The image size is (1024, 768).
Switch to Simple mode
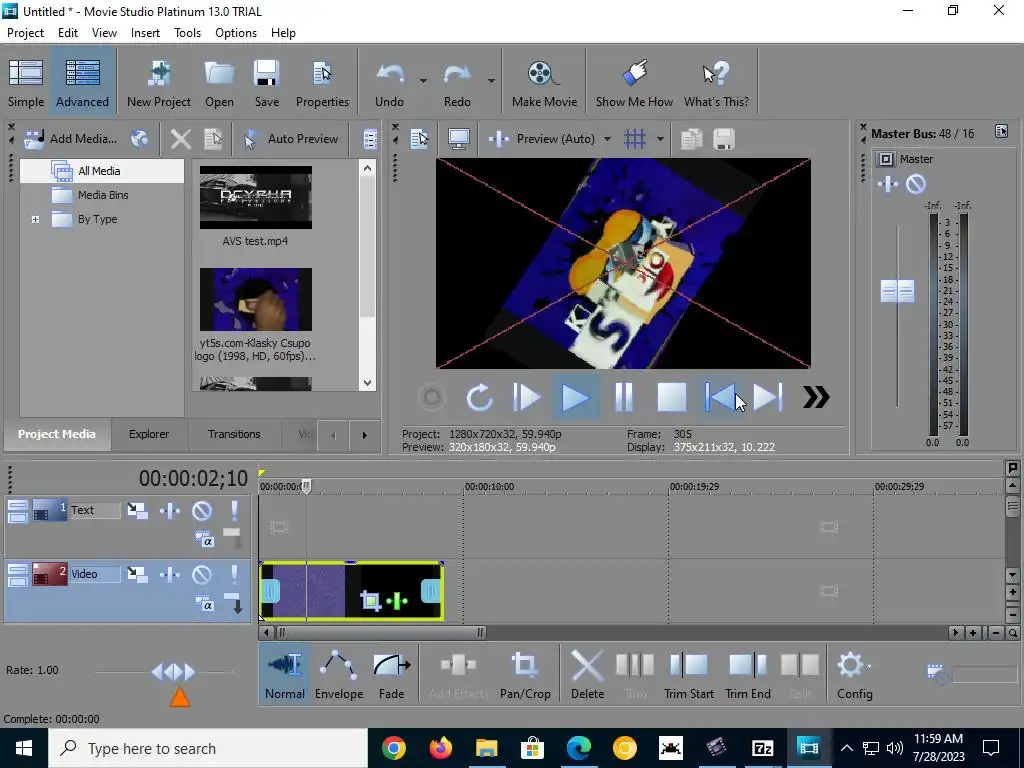(26, 84)
